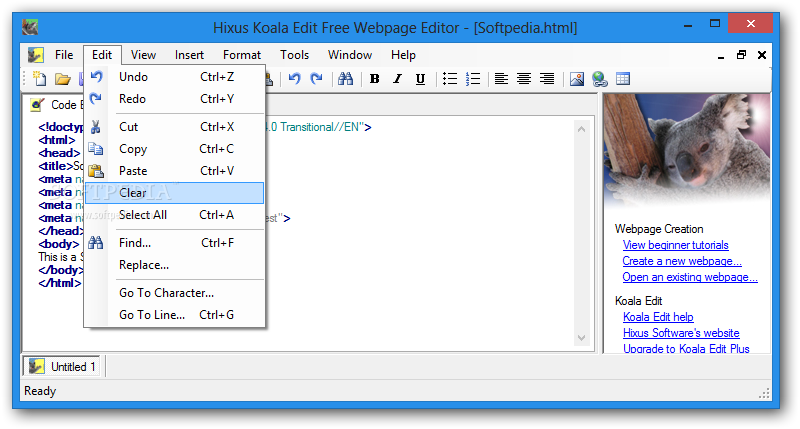Open the Help menu
The image size is (800, 429).
pyautogui.click(x=404, y=55)
